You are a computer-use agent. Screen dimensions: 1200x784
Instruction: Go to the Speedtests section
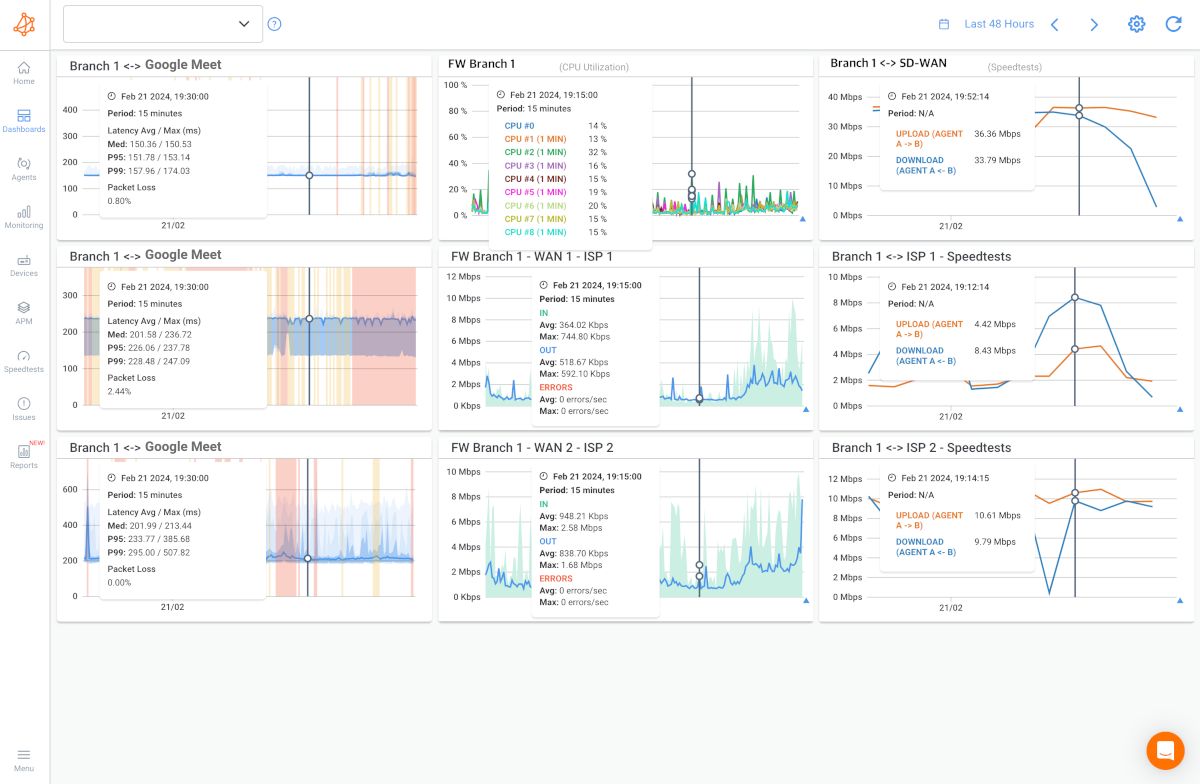(24, 360)
